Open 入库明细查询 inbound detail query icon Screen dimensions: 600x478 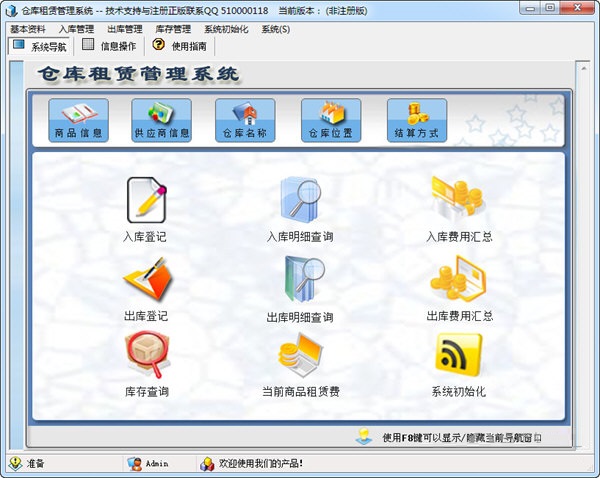(300, 200)
